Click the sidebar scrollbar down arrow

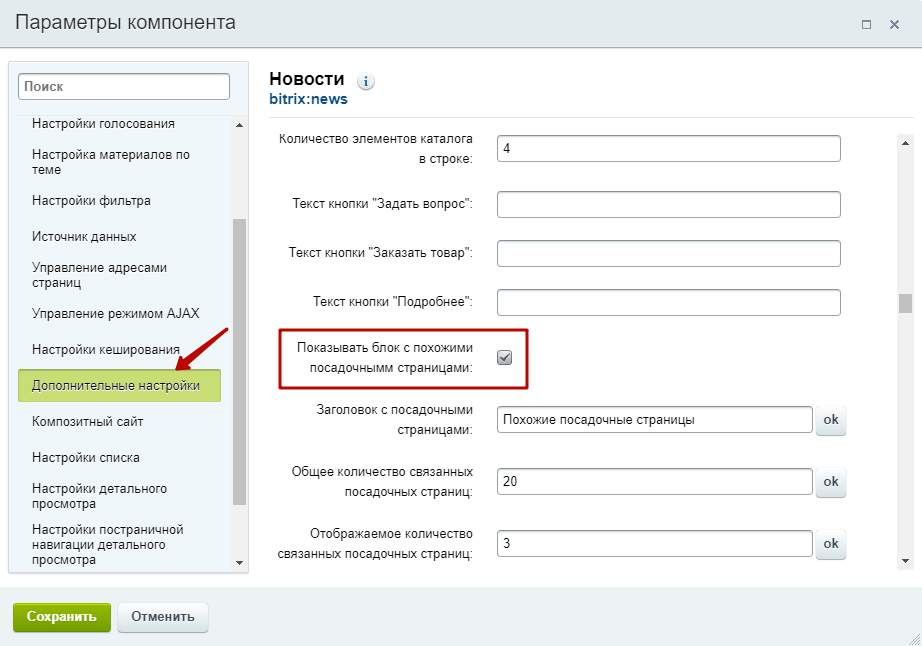pos(239,563)
